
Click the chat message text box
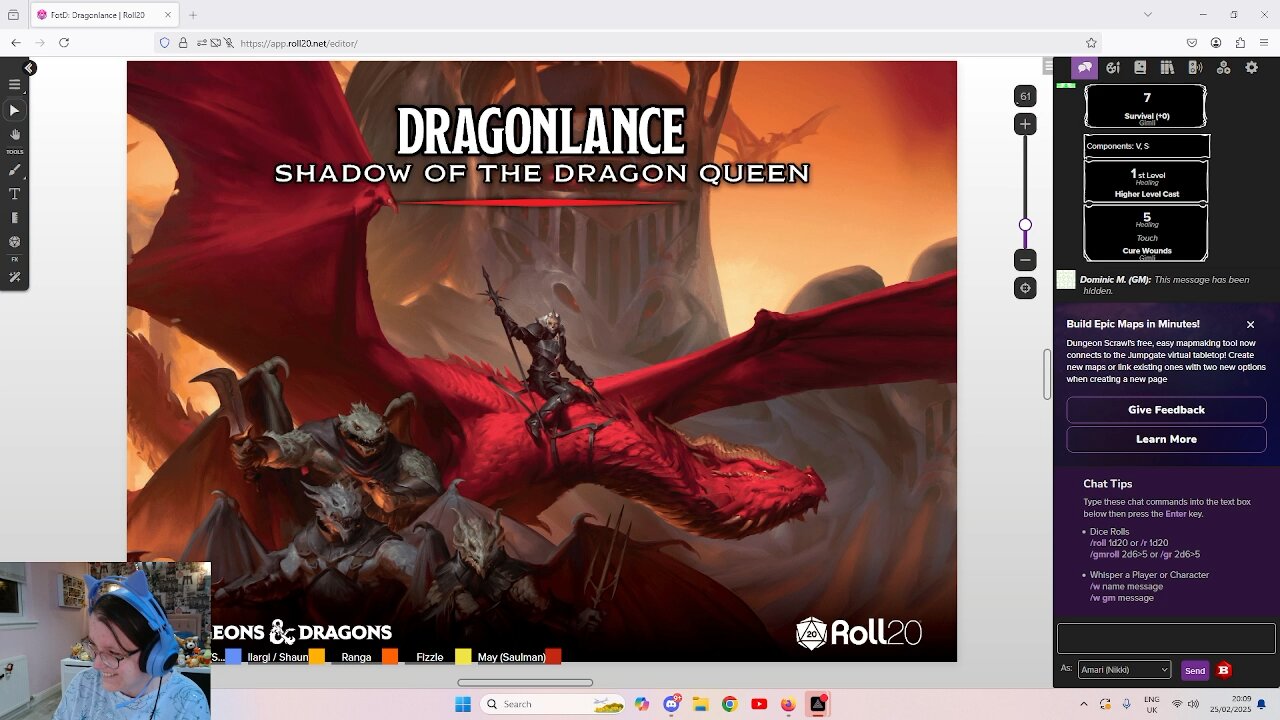(1166, 638)
